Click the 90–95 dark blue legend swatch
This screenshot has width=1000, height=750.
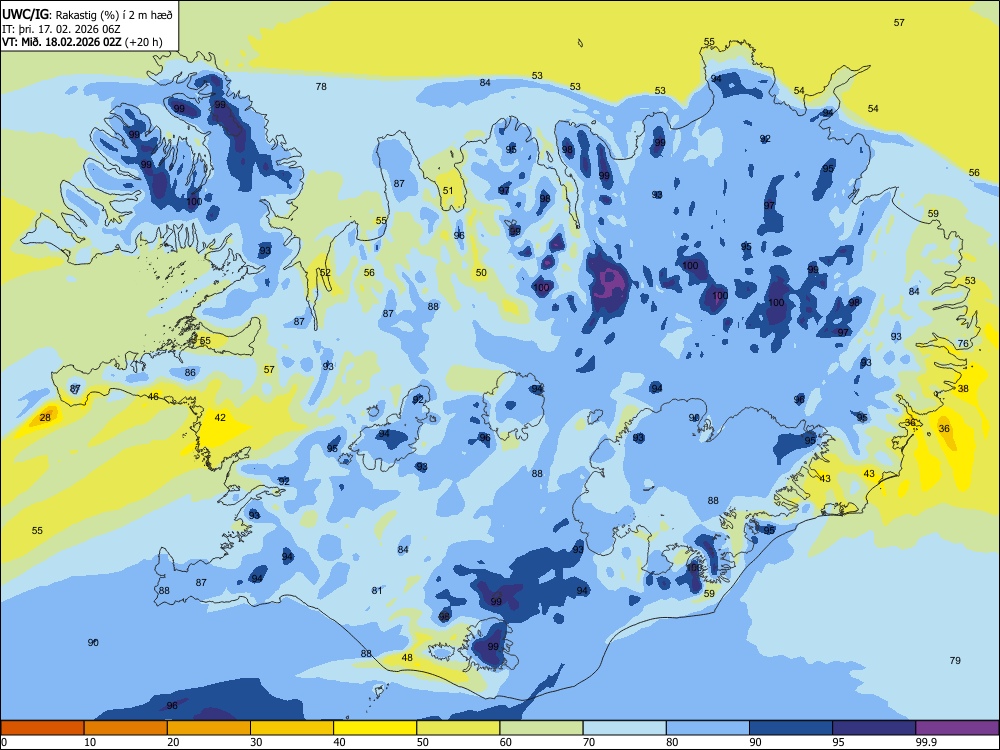pos(791,728)
